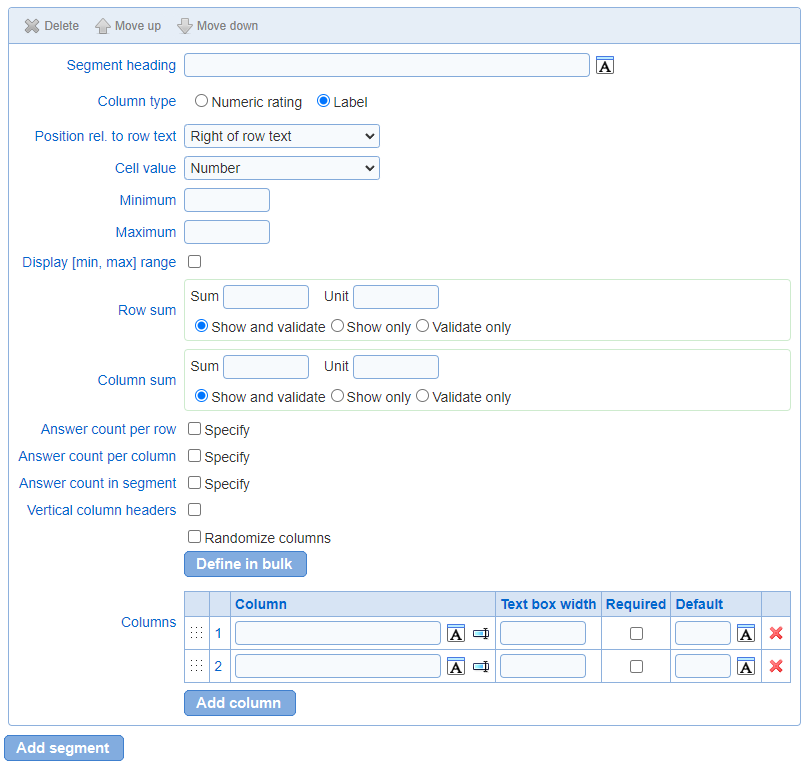Click the Delete segment icon
The height and width of the screenshot is (766, 808).
tap(32, 26)
